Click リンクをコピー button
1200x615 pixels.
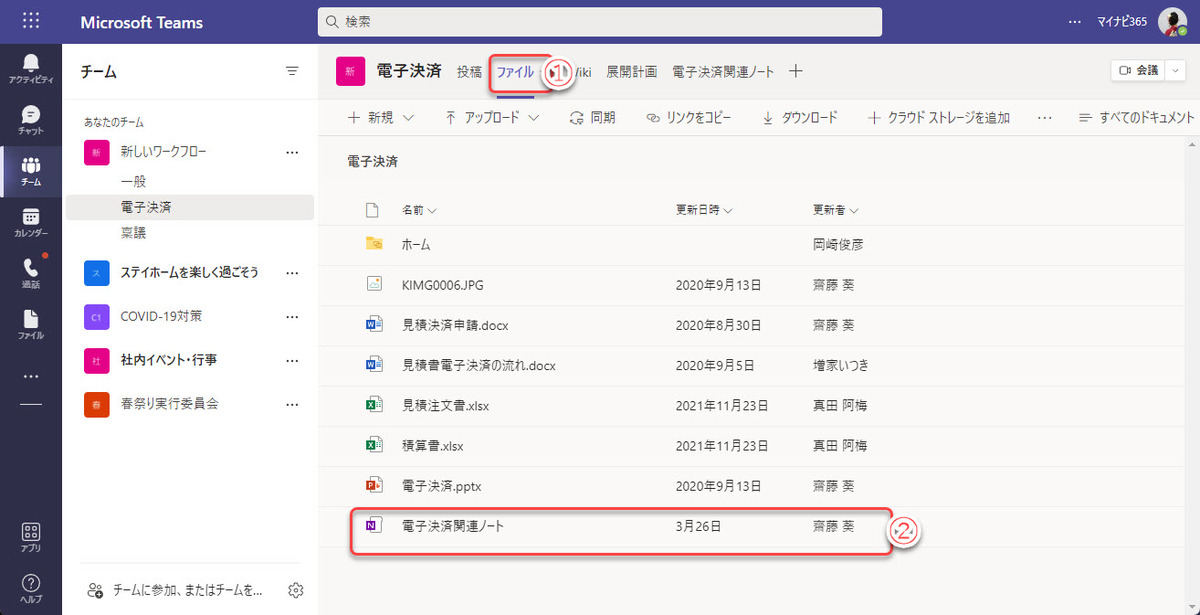coord(688,118)
